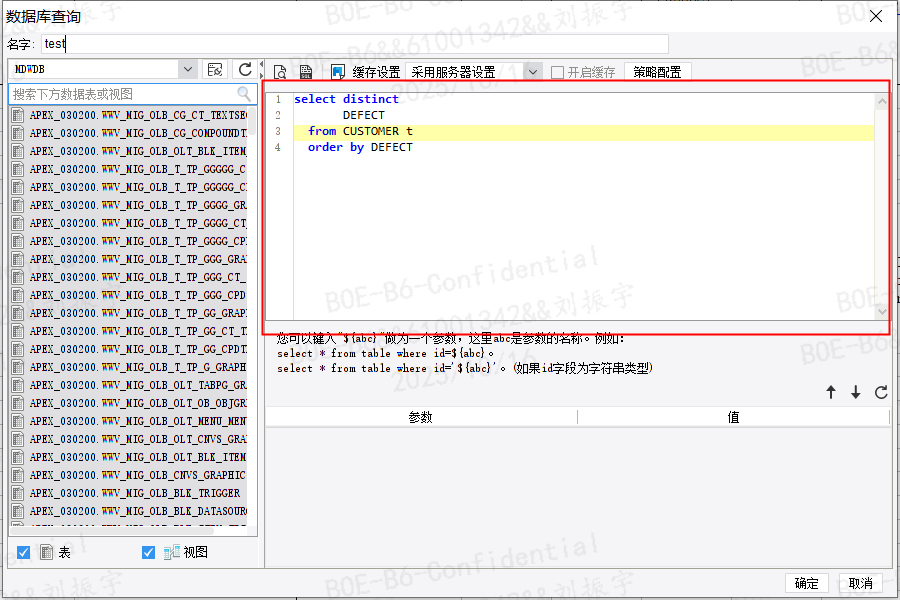Open the NDWDB database dropdown

pos(187,69)
